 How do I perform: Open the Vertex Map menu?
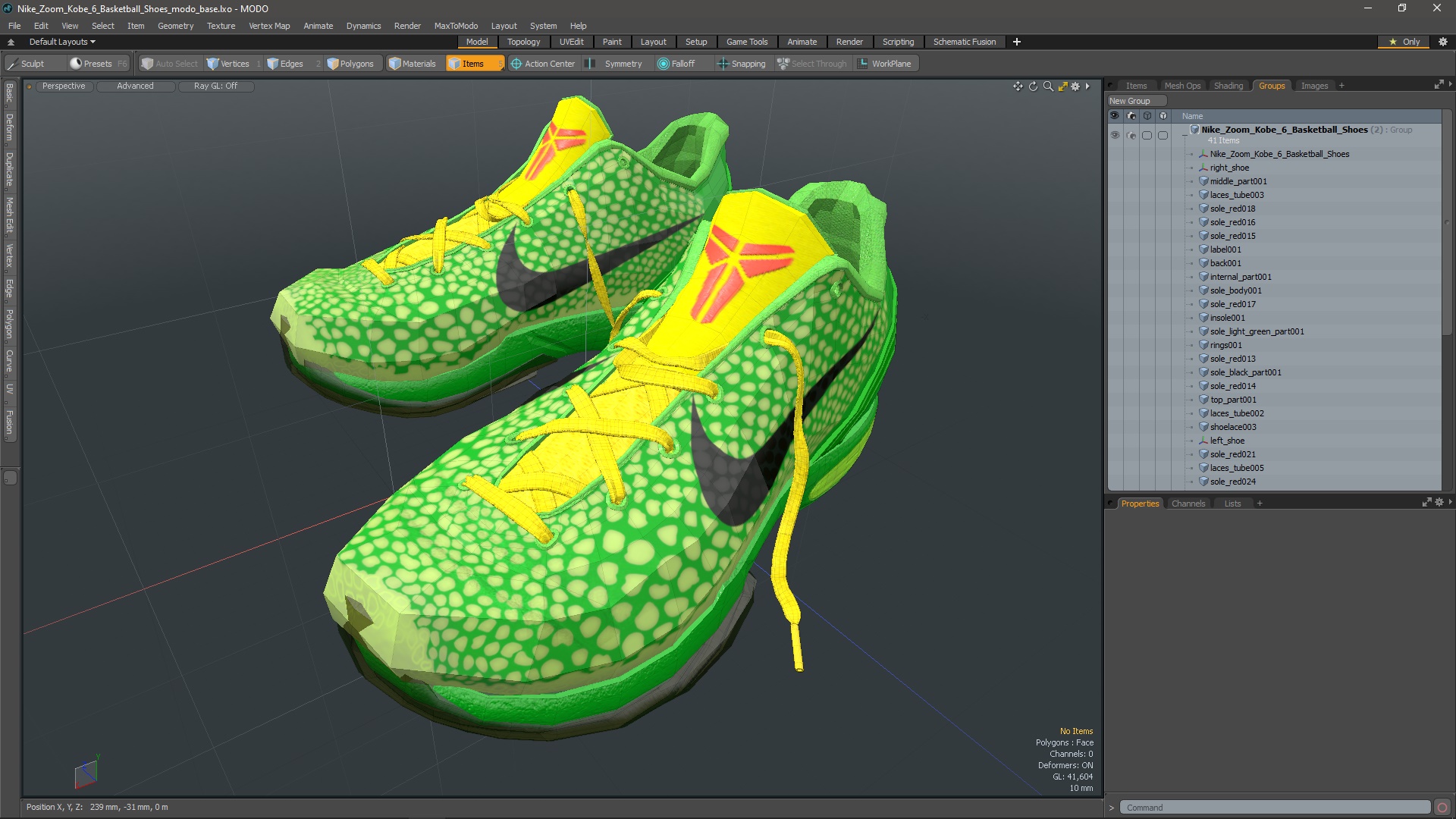pyautogui.click(x=269, y=26)
